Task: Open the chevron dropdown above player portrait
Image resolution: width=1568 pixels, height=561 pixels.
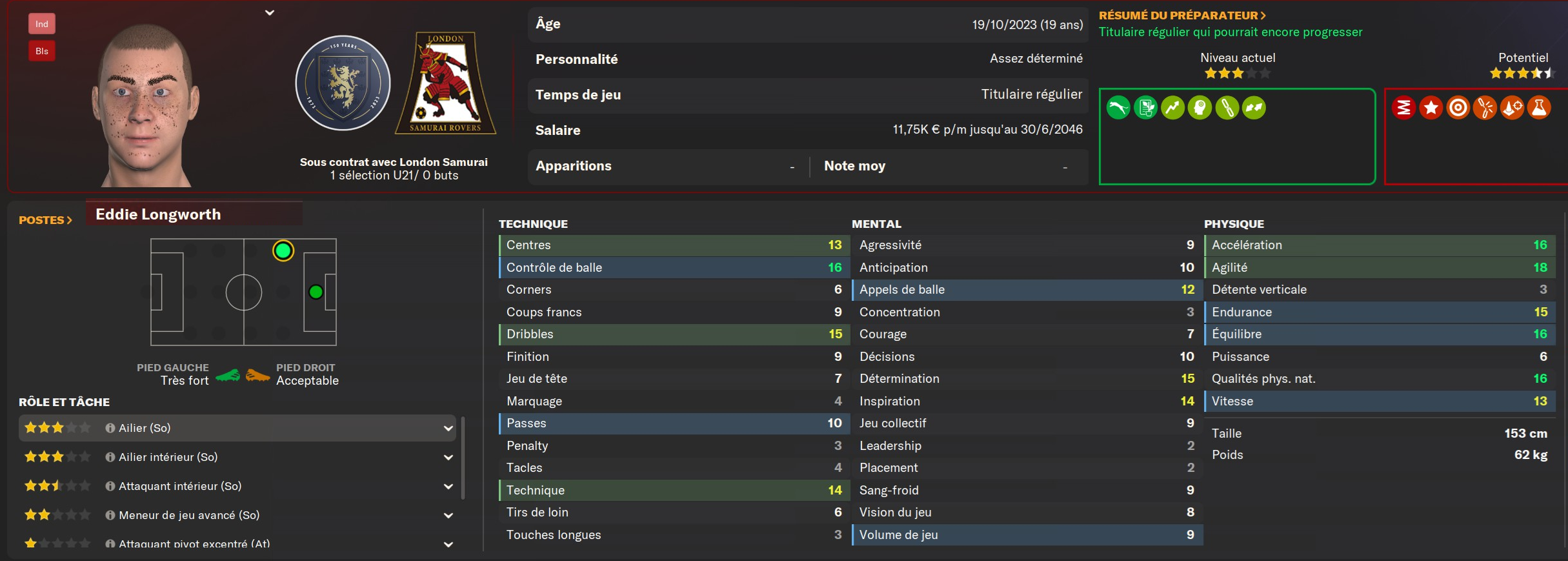Action: [x=270, y=12]
